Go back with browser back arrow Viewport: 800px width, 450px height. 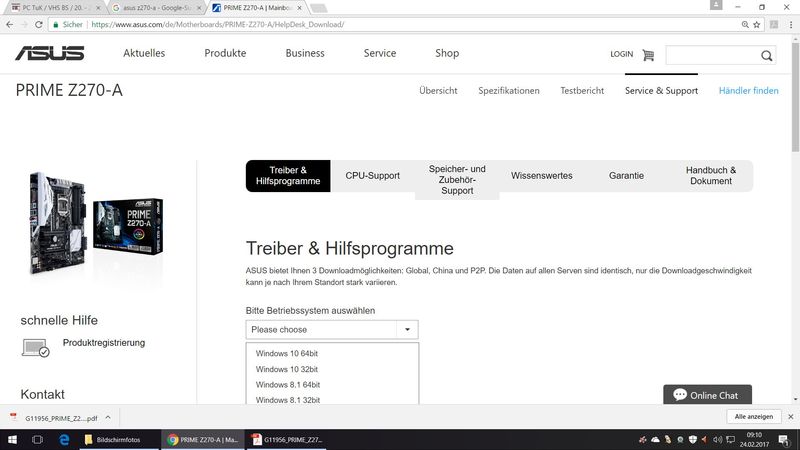coord(10,24)
